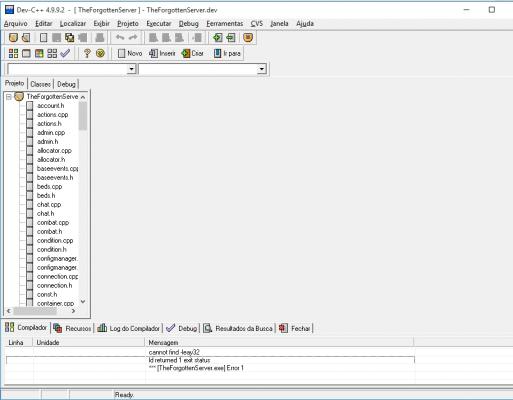Select actions.cpp in project tree

(x=53, y=115)
